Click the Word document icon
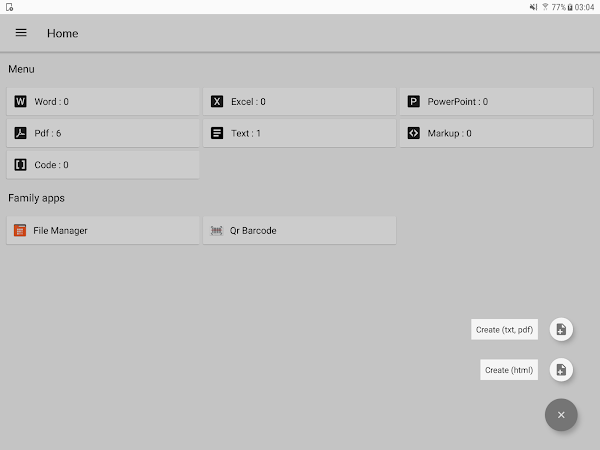600x450 pixels. (x=20, y=101)
